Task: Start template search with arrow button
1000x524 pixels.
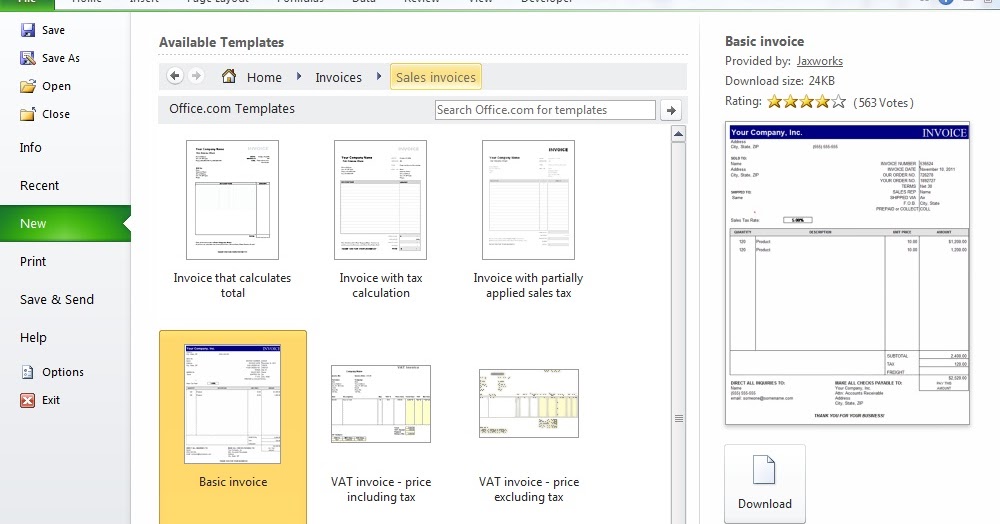Action: pos(671,110)
